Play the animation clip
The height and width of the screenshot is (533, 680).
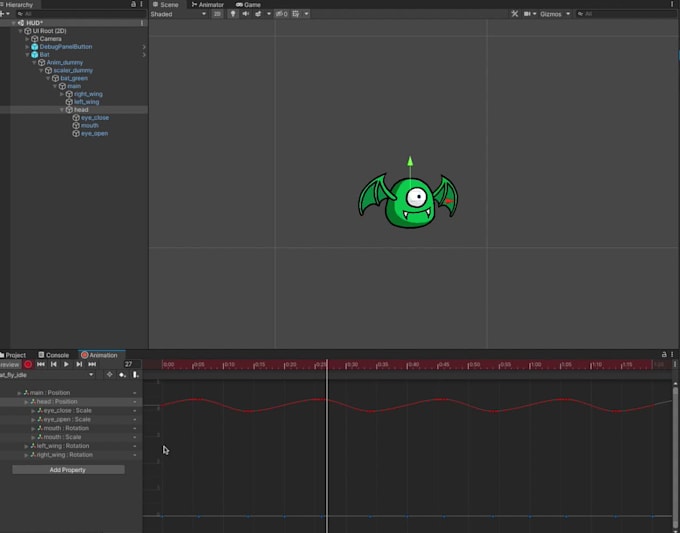[66, 364]
